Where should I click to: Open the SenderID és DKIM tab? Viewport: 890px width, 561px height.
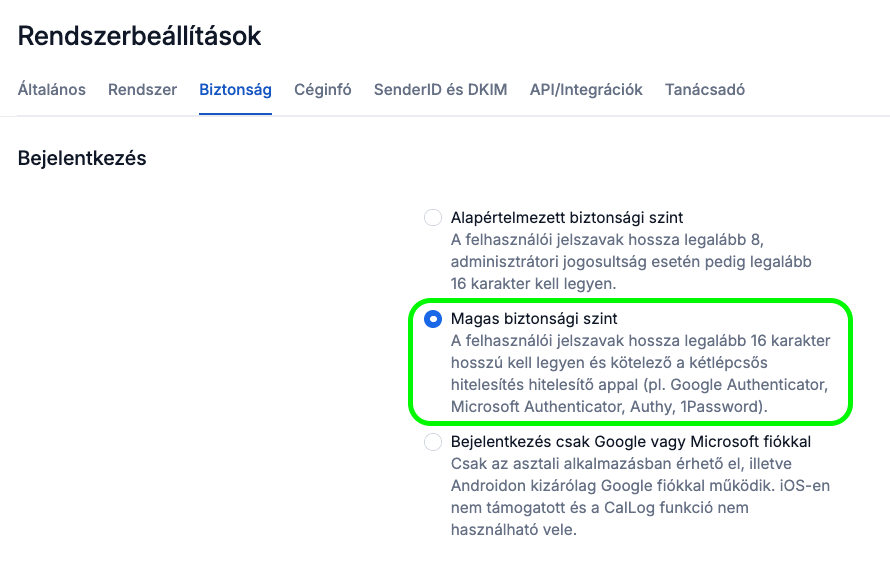pyautogui.click(x=440, y=89)
